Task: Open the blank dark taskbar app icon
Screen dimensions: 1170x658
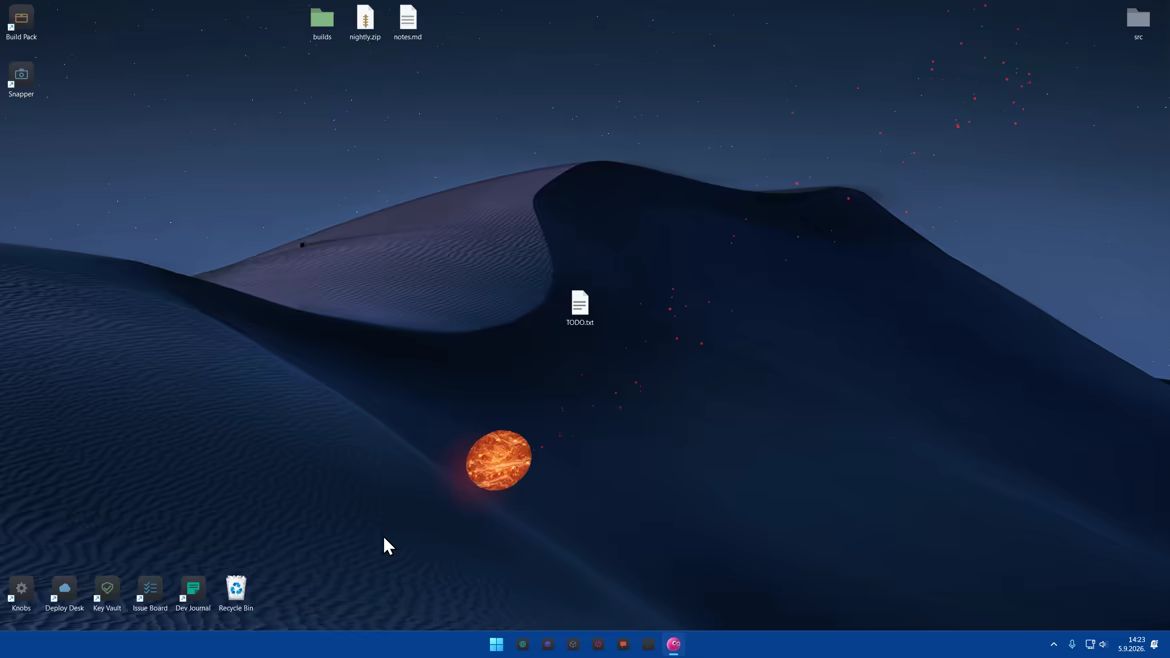Action: tap(648, 644)
